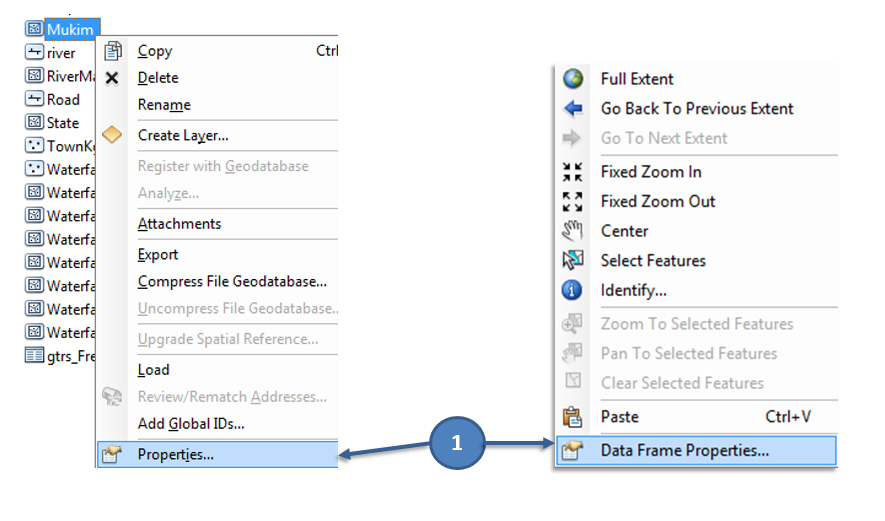Click the Paste clipboard icon

[x=573, y=417]
